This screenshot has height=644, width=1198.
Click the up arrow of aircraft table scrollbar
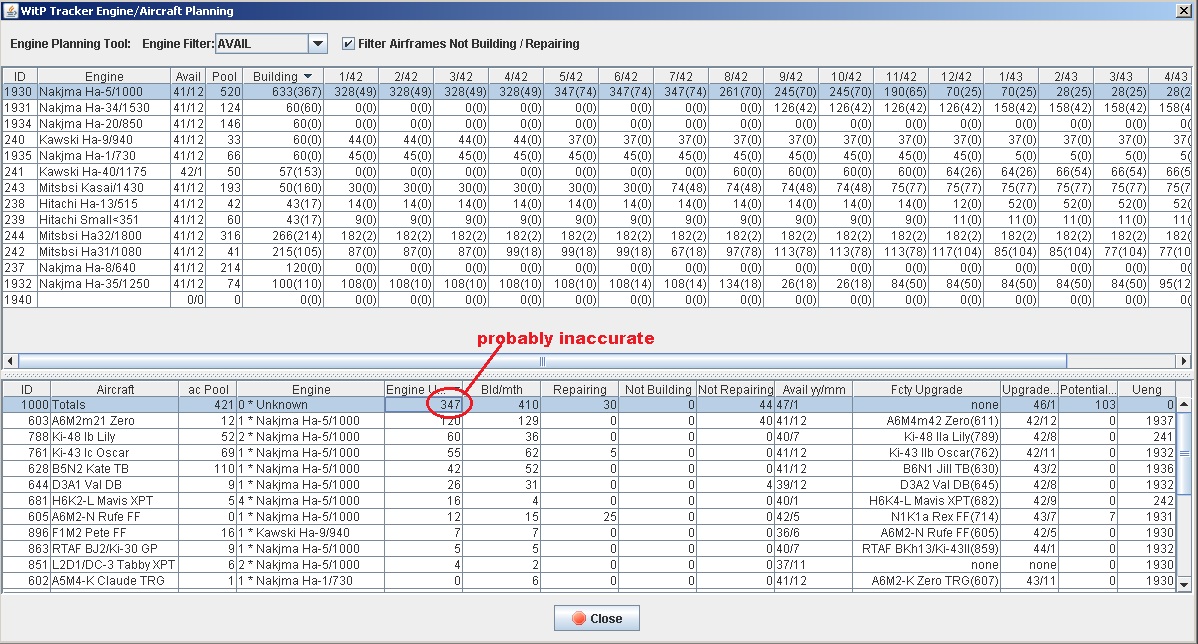point(1185,405)
